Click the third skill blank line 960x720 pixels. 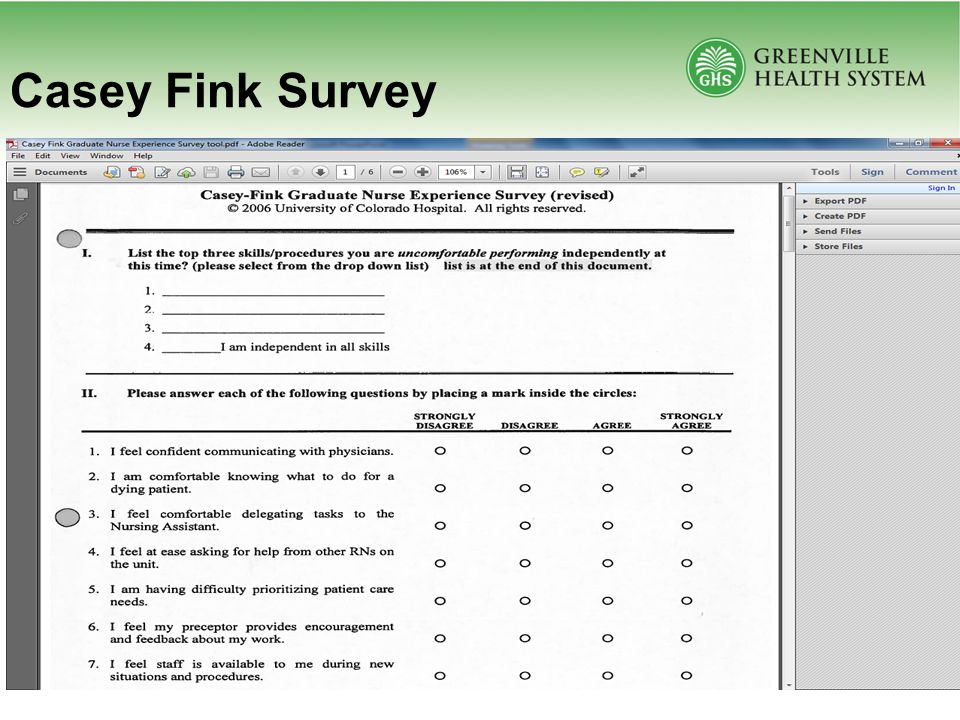point(273,329)
